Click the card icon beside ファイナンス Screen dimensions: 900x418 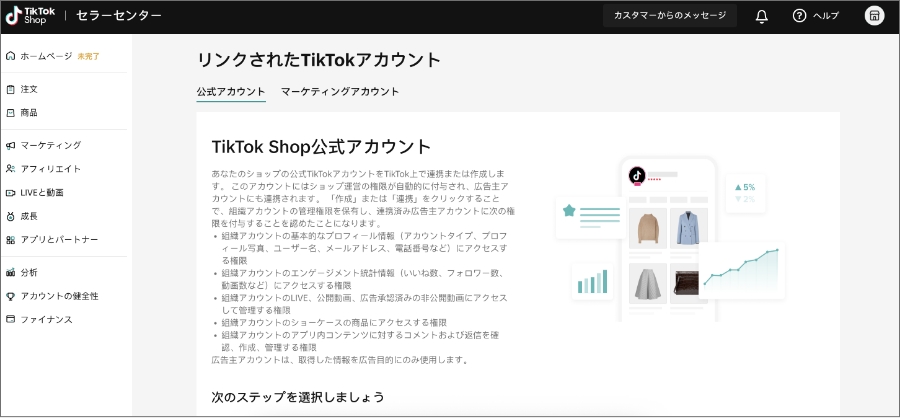[x=10, y=319]
